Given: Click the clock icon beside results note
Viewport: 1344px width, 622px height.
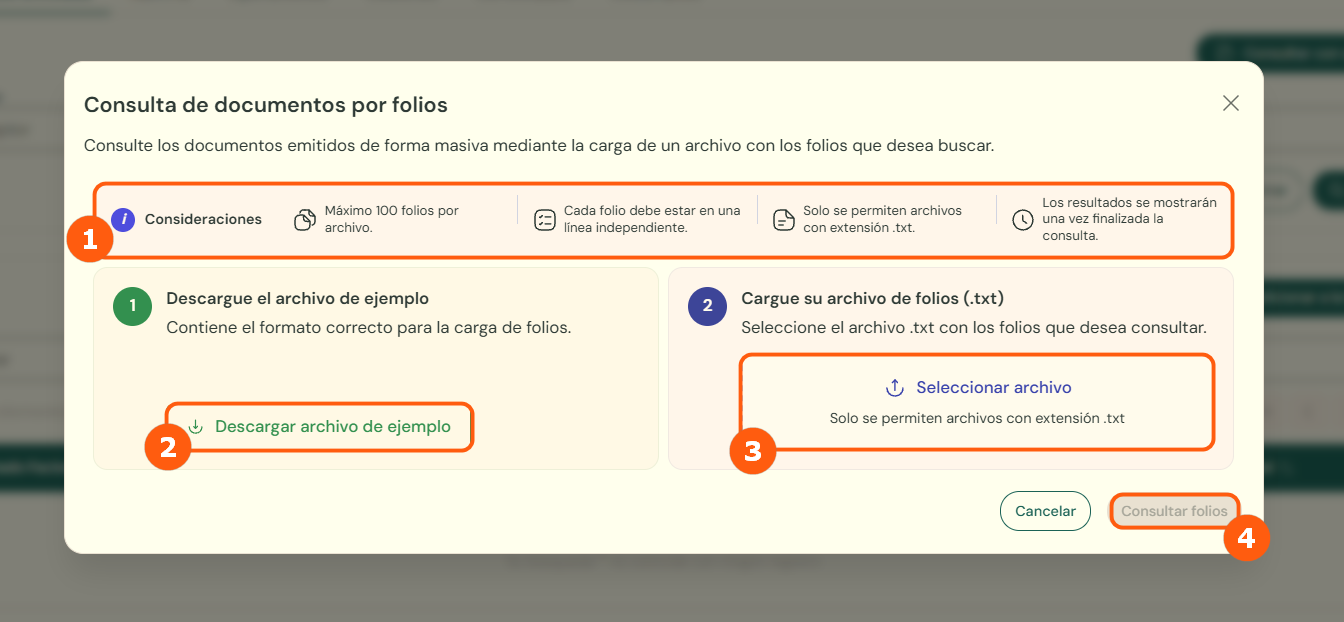Looking at the screenshot, I should tap(1022, 220).
